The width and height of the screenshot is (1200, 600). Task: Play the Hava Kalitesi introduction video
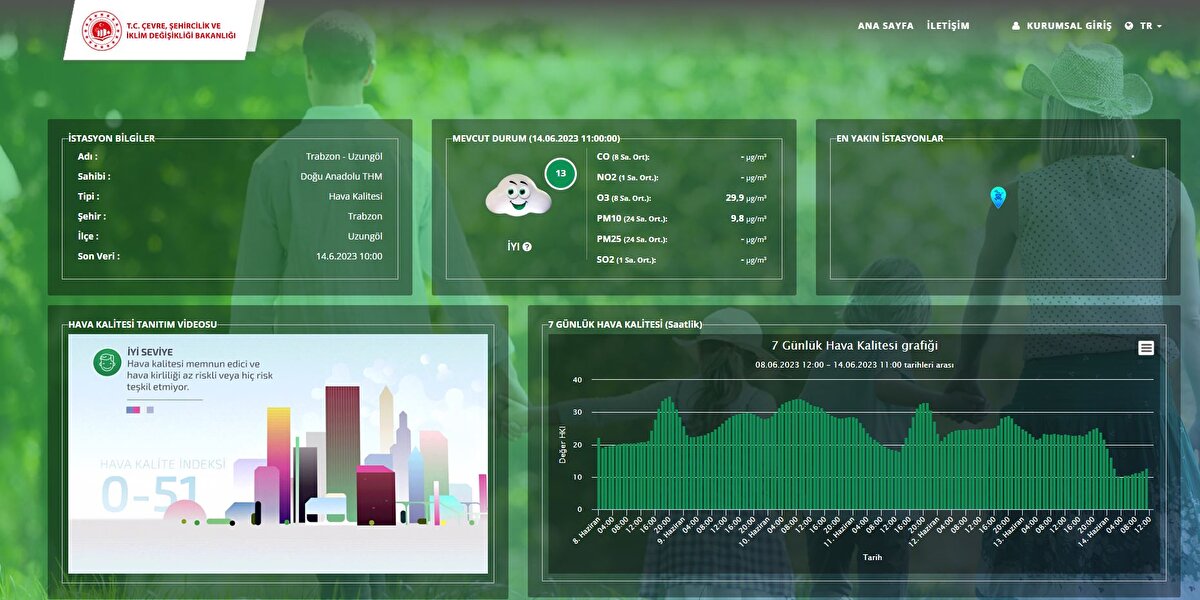click(278, 453)
